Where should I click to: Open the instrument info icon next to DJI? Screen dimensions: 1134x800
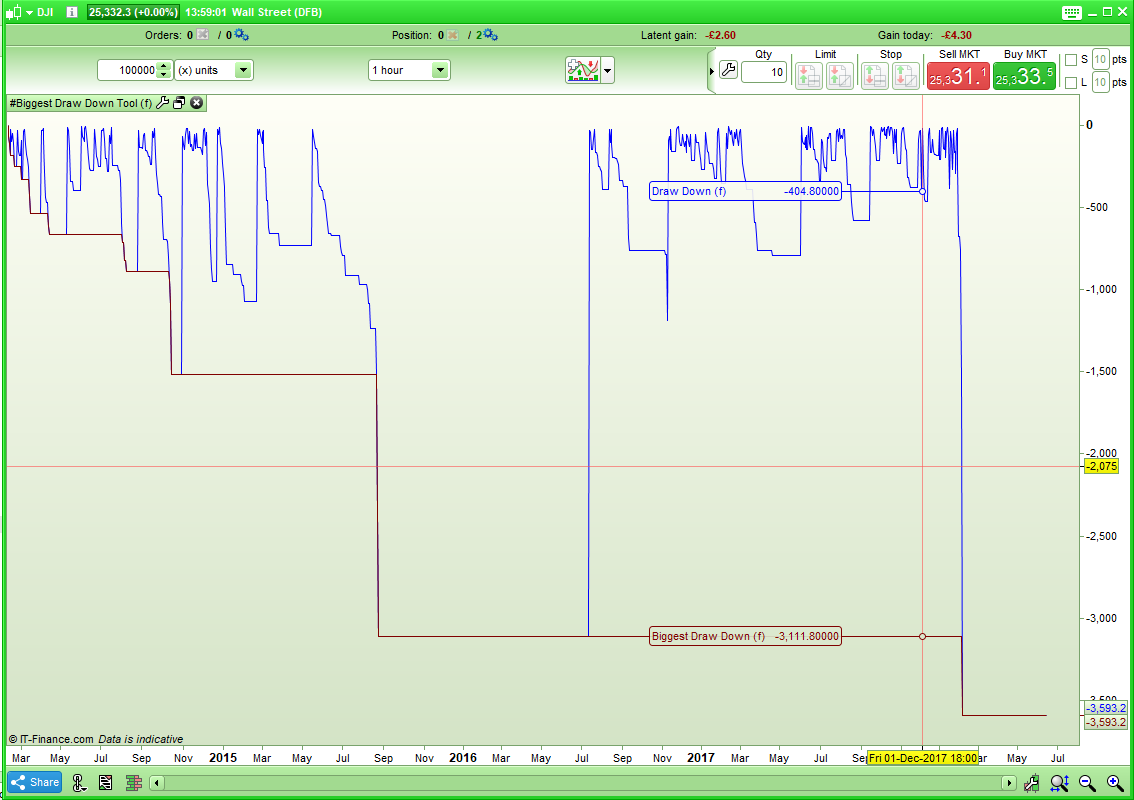click(72, 12)
